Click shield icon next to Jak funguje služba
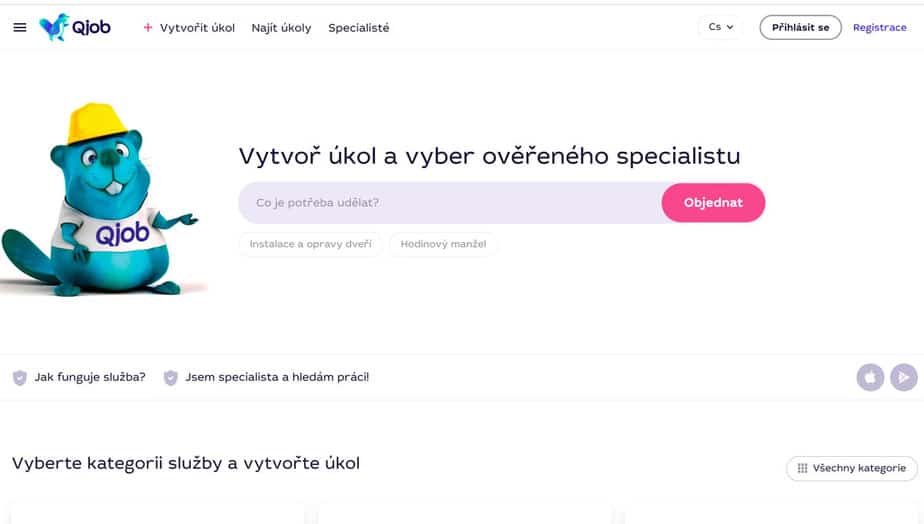Viewport: 924px width, 524px height. coord(19,378)
